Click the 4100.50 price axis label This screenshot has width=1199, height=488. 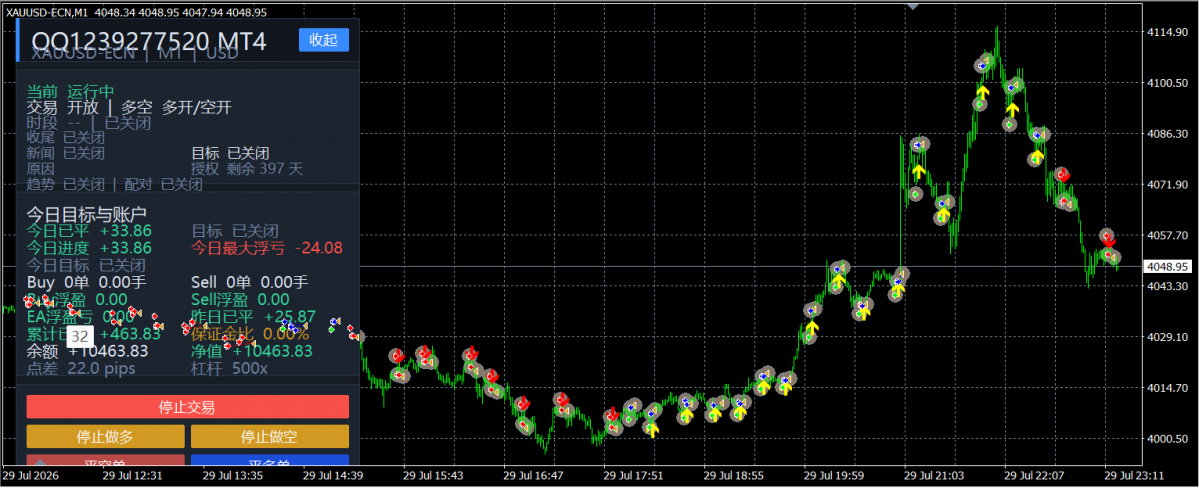(x=1166, y=83)
